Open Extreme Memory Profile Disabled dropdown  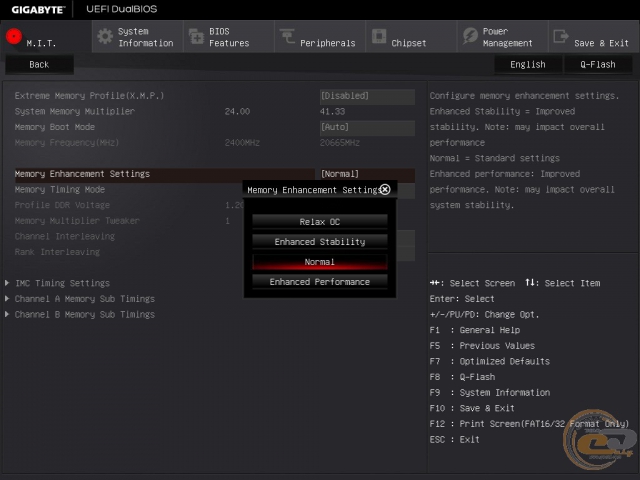coord(367,96)
